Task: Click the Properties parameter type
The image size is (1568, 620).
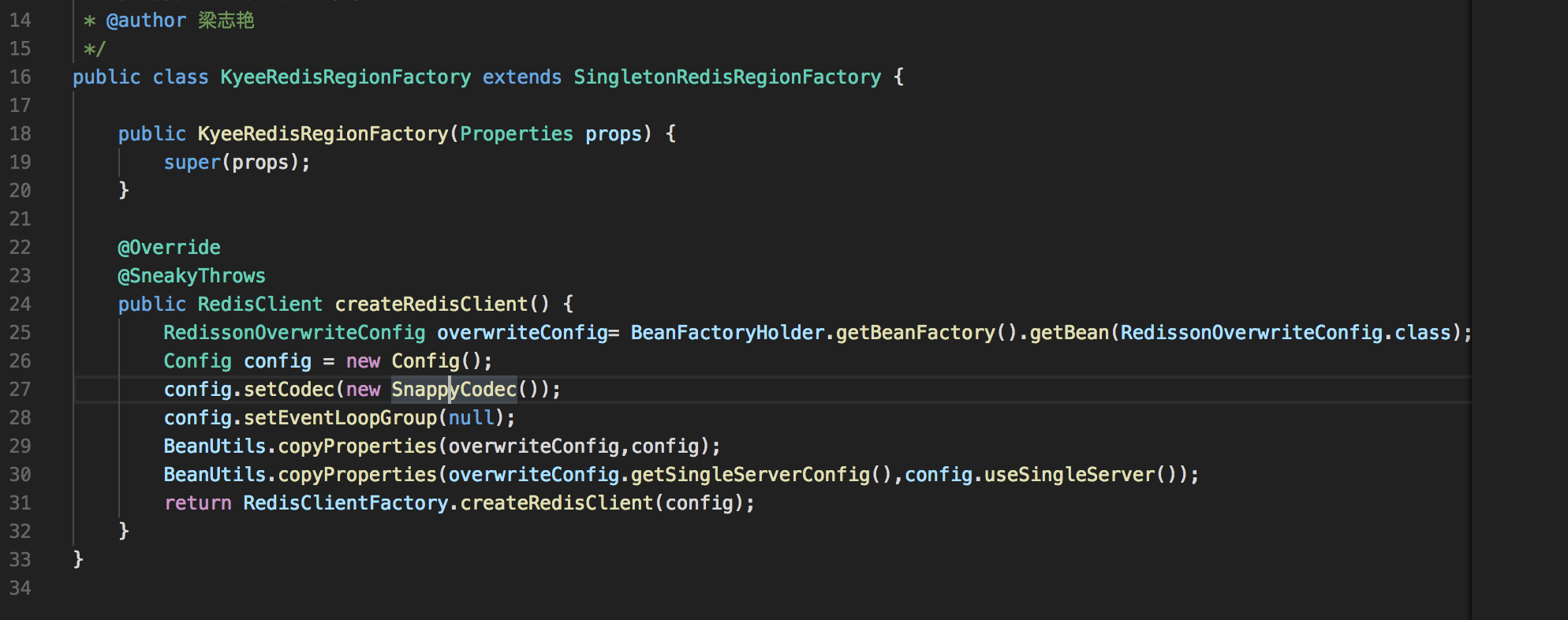Action: 517,134
